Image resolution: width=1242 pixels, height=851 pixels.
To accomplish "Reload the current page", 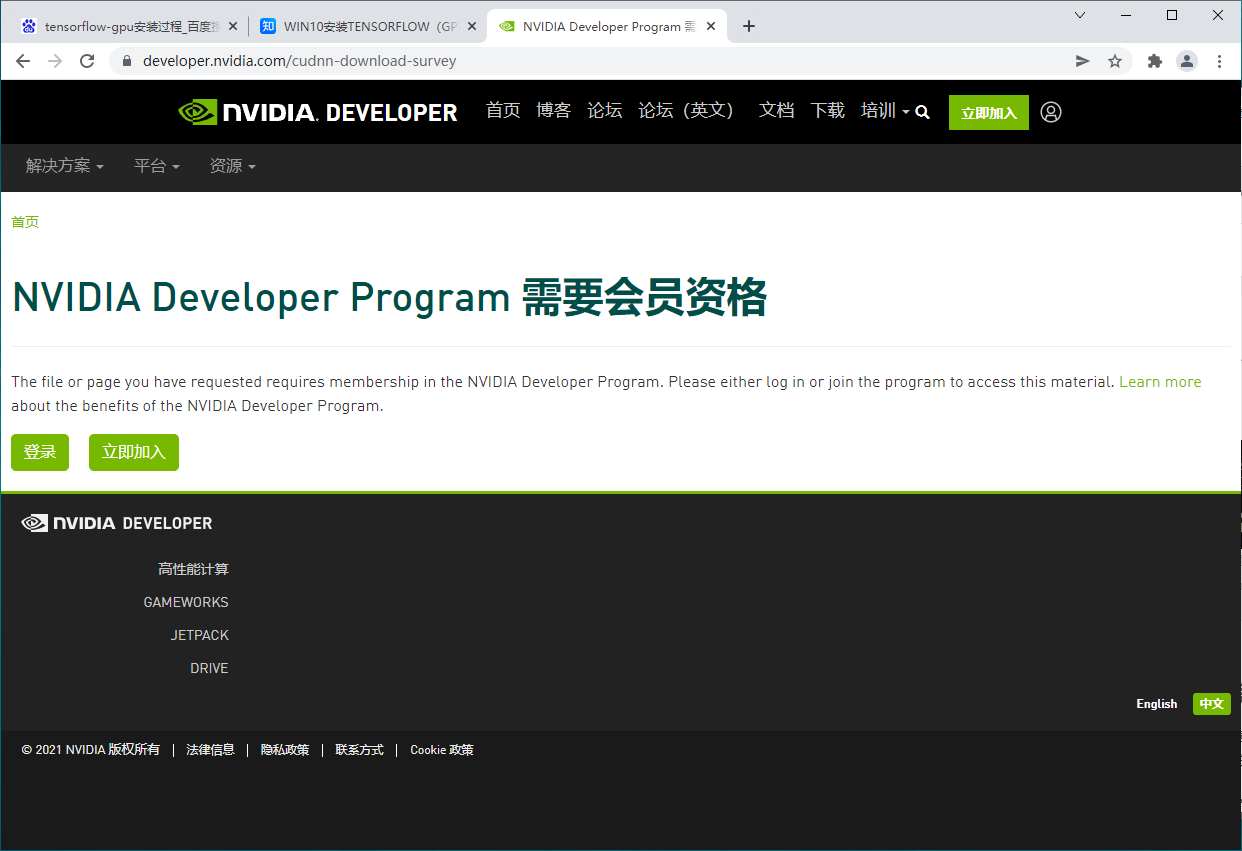I will click(87, 61).
